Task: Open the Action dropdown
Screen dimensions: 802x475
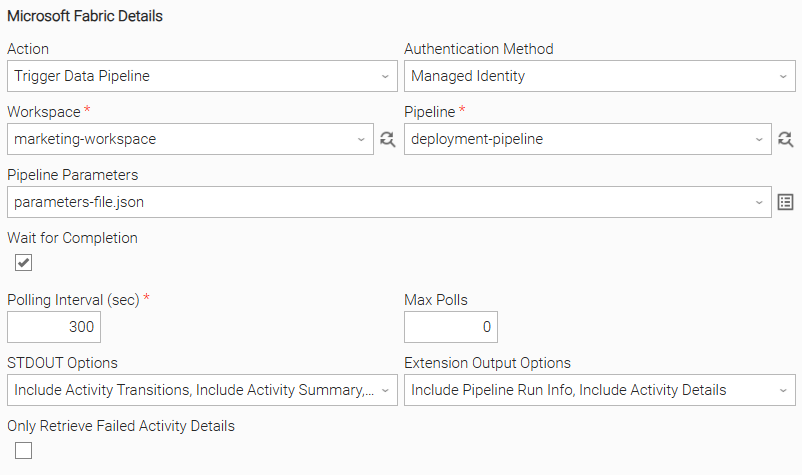Action: click(202, 76)
